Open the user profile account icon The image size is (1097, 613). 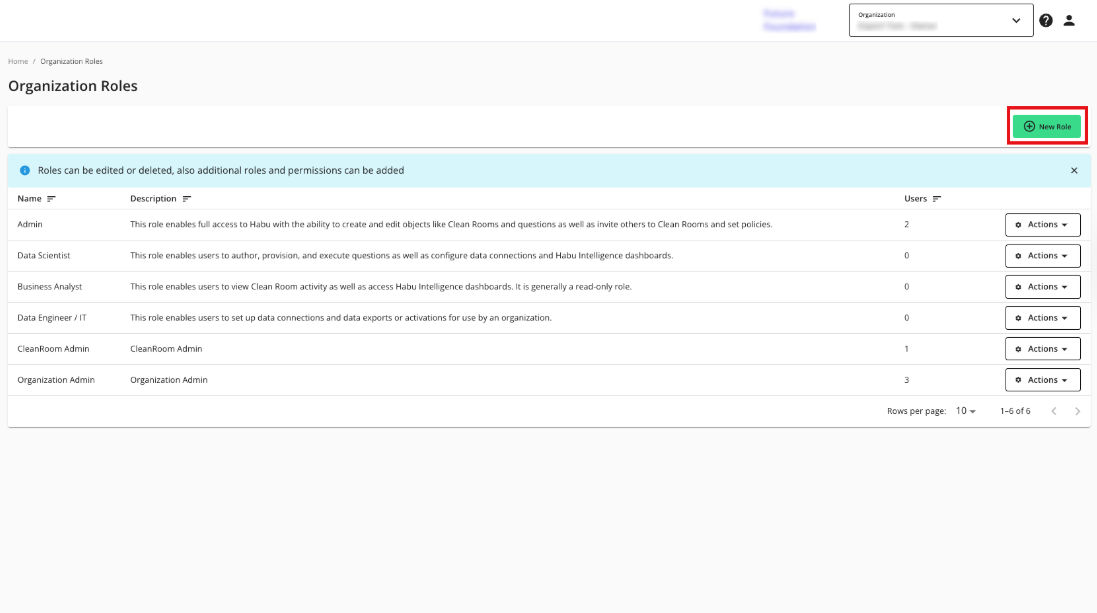(x=1069, y=20)
